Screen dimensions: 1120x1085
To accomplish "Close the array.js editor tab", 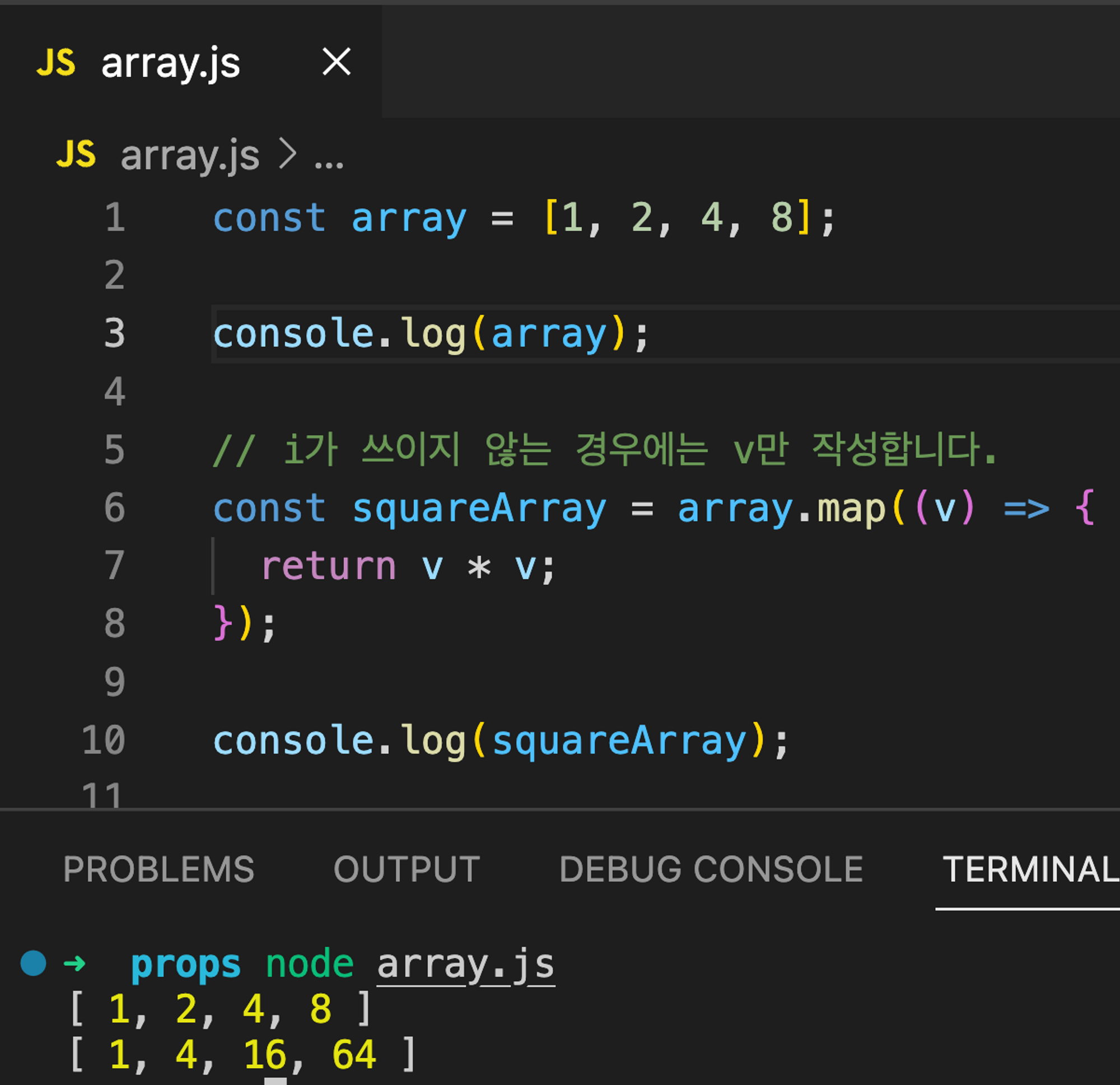I will (336, 62).
